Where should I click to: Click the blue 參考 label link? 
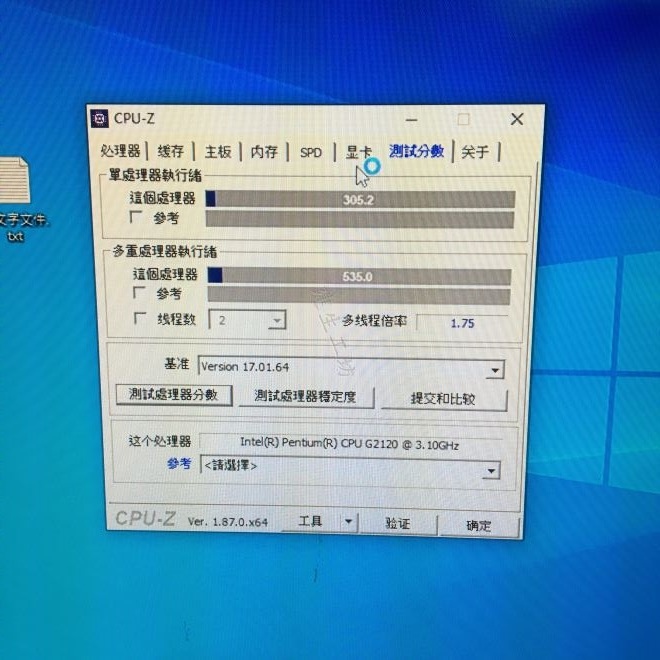coord(179,463)
